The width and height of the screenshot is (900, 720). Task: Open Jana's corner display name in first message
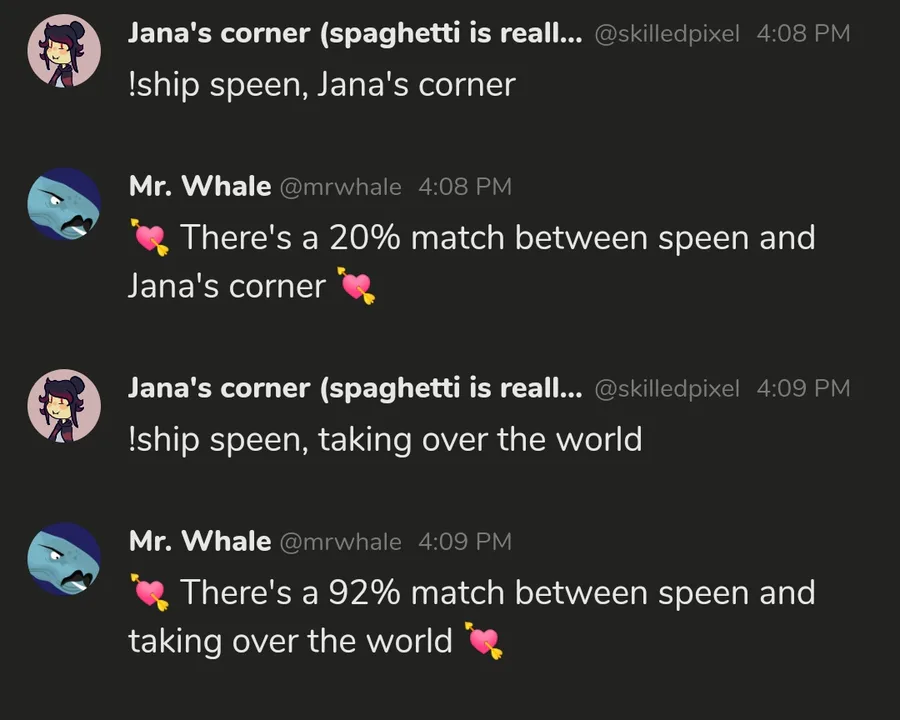[355, 34]
